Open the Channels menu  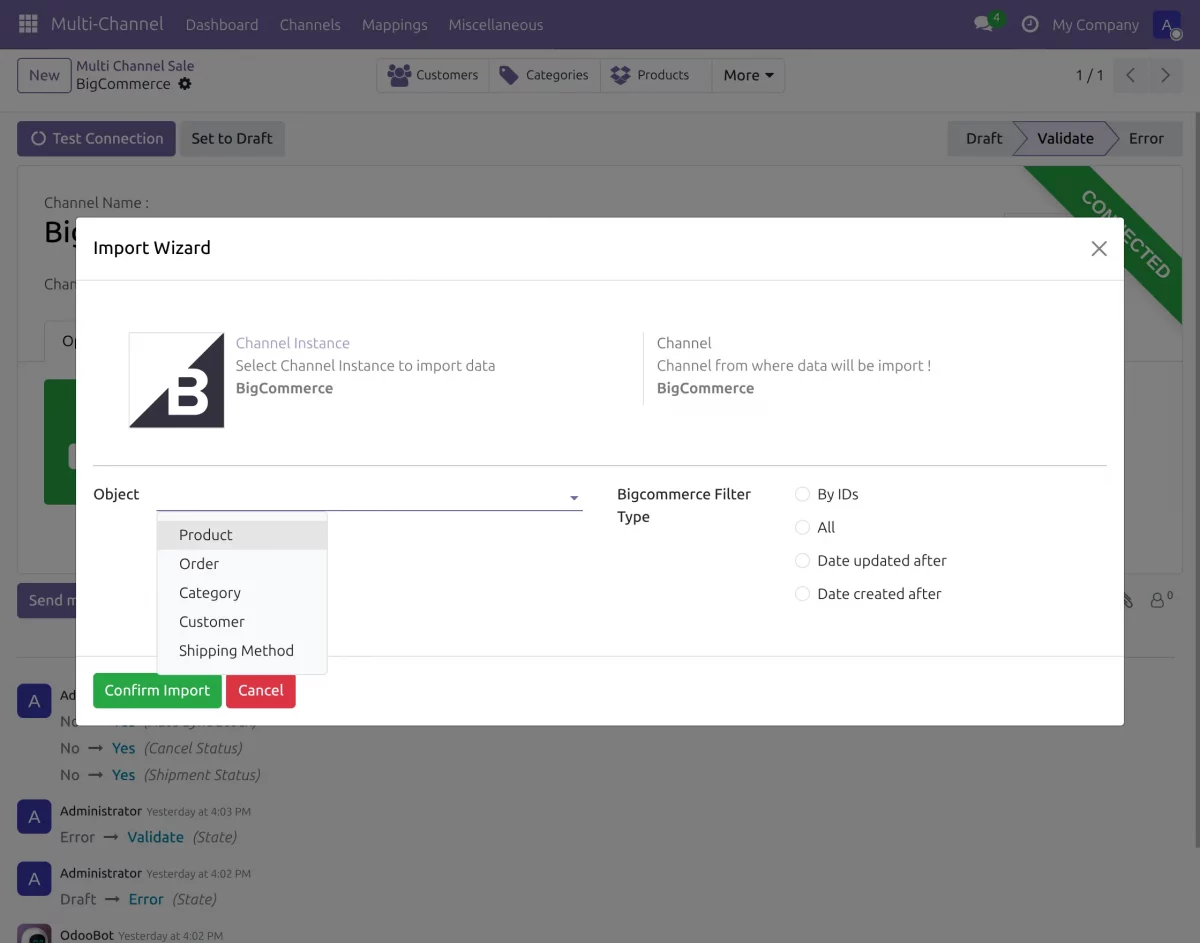coord(310,24)
